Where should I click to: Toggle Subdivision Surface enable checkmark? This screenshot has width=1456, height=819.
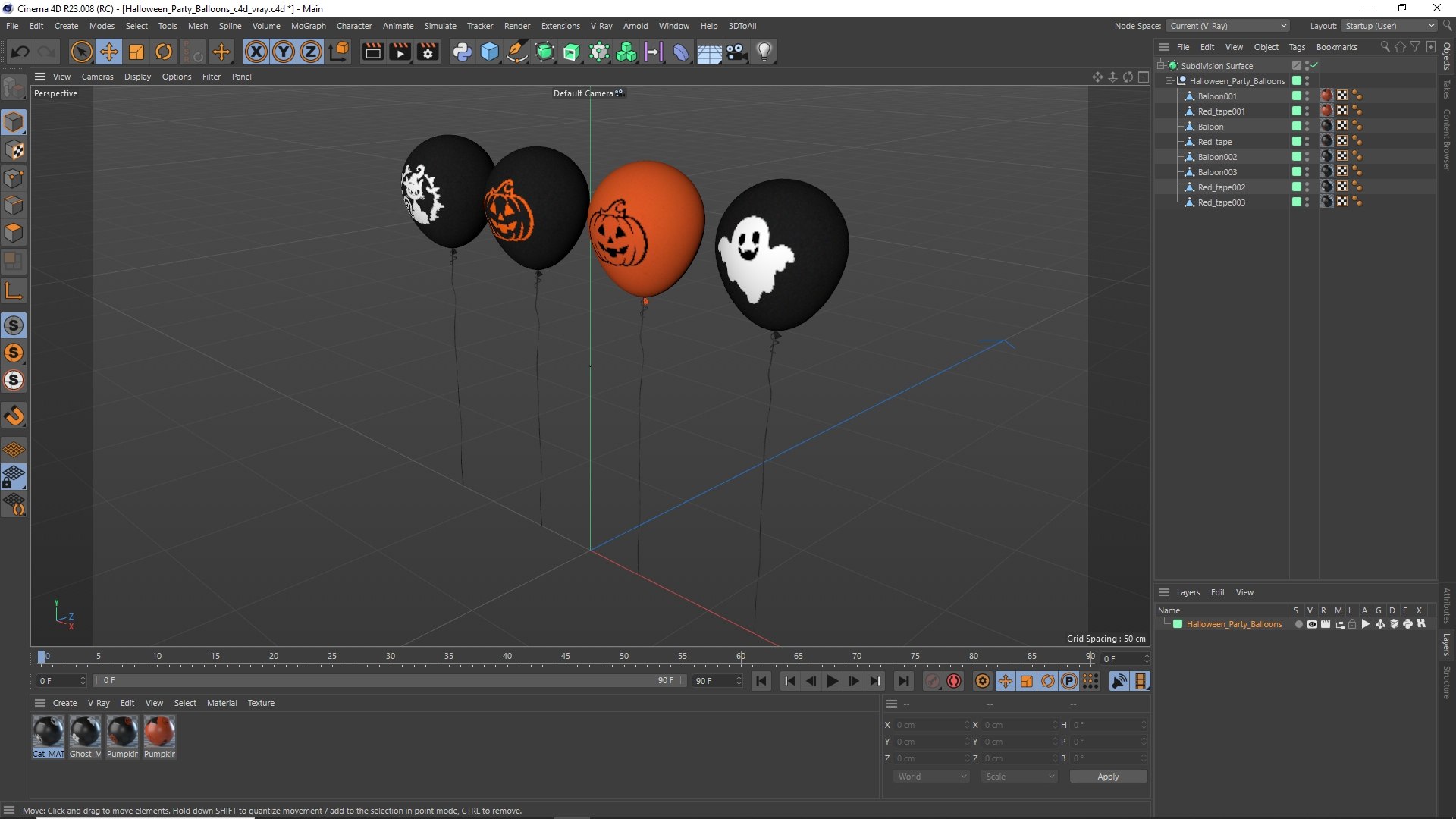[1314, 65]
